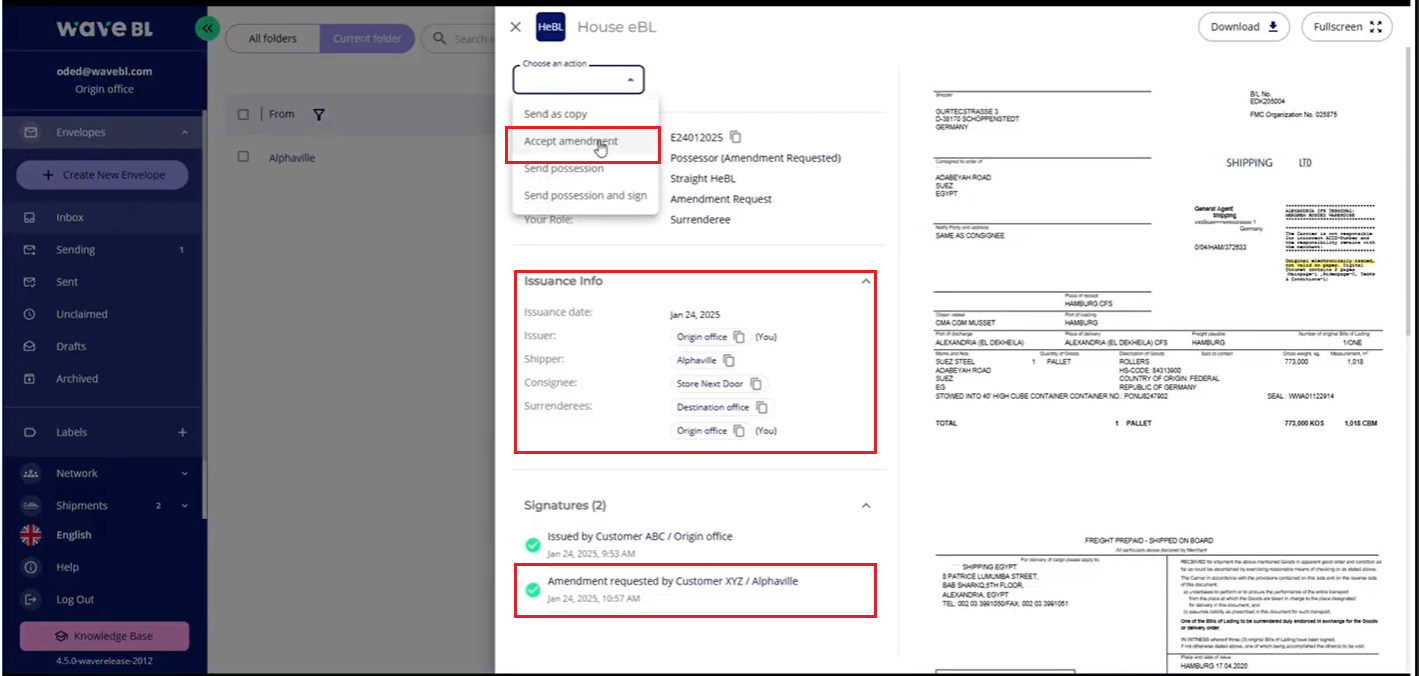
Task: Collapse the Envelopes sidebar group
Action: (x=184, y=133)
